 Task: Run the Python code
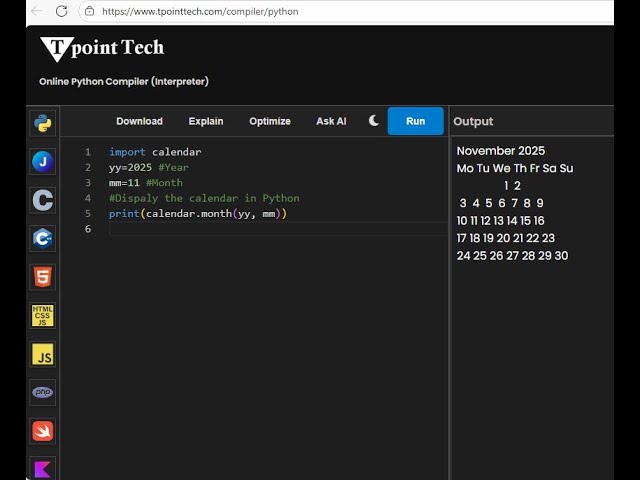(416, 121)
